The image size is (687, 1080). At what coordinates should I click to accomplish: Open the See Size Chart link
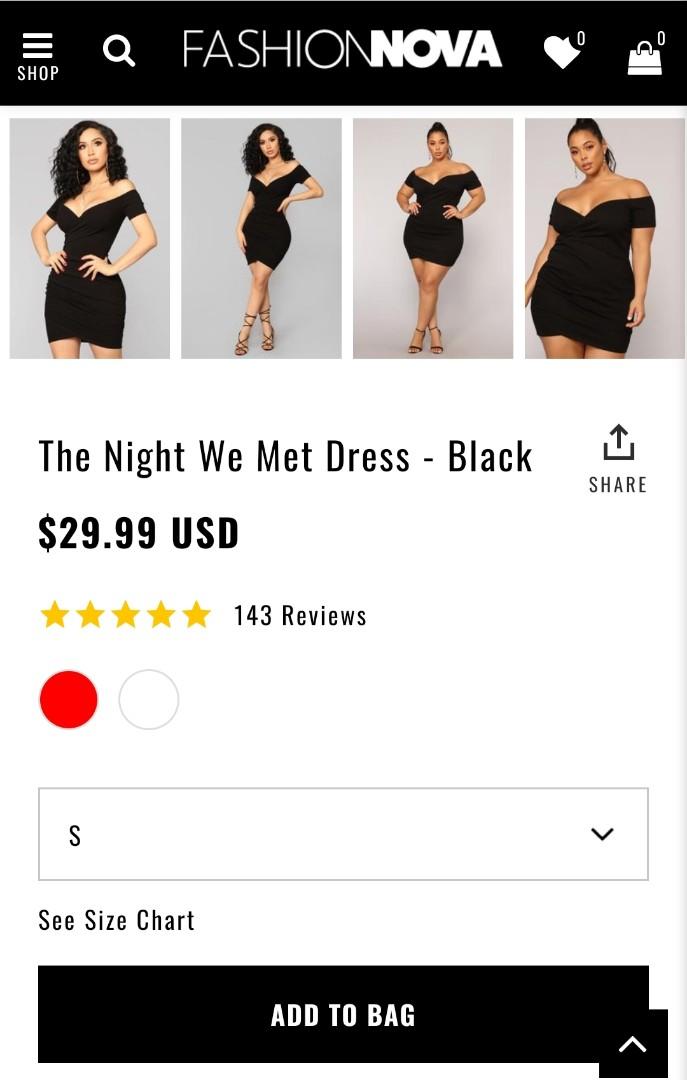(x=116, y=920)
